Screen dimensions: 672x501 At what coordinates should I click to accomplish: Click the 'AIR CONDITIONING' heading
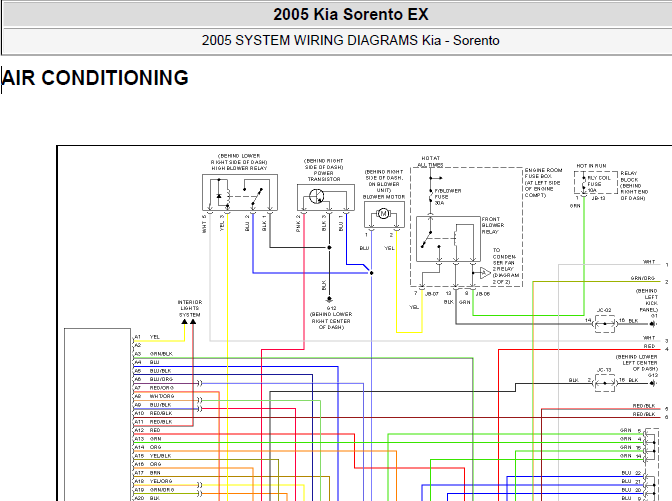pos(95,78)
